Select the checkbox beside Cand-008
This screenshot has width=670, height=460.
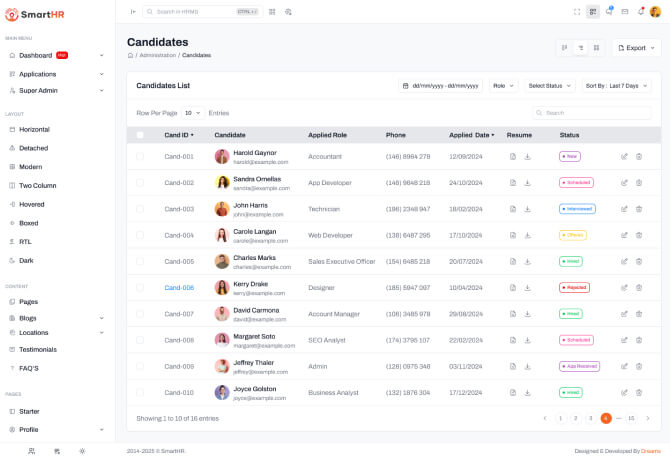140,340
